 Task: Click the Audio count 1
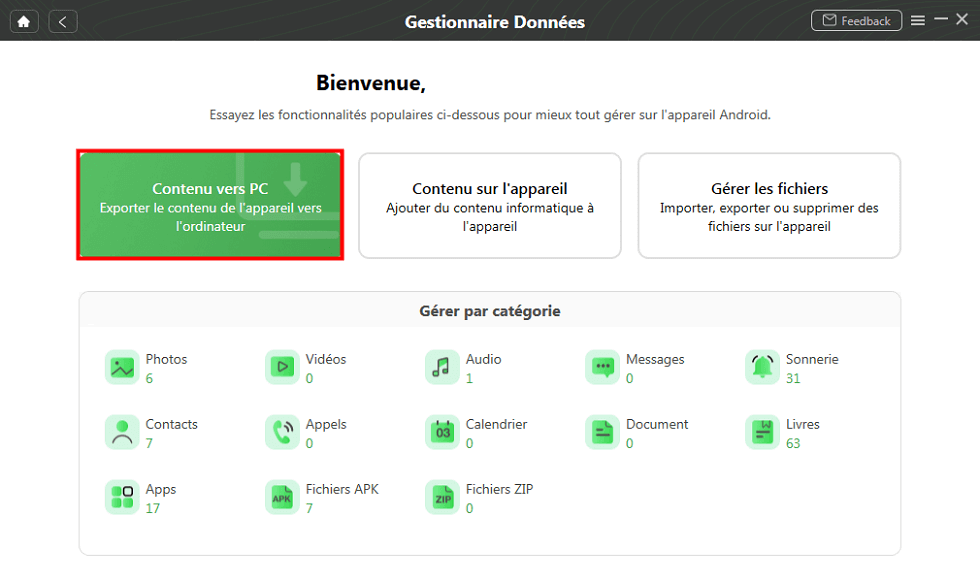[469, 379]
